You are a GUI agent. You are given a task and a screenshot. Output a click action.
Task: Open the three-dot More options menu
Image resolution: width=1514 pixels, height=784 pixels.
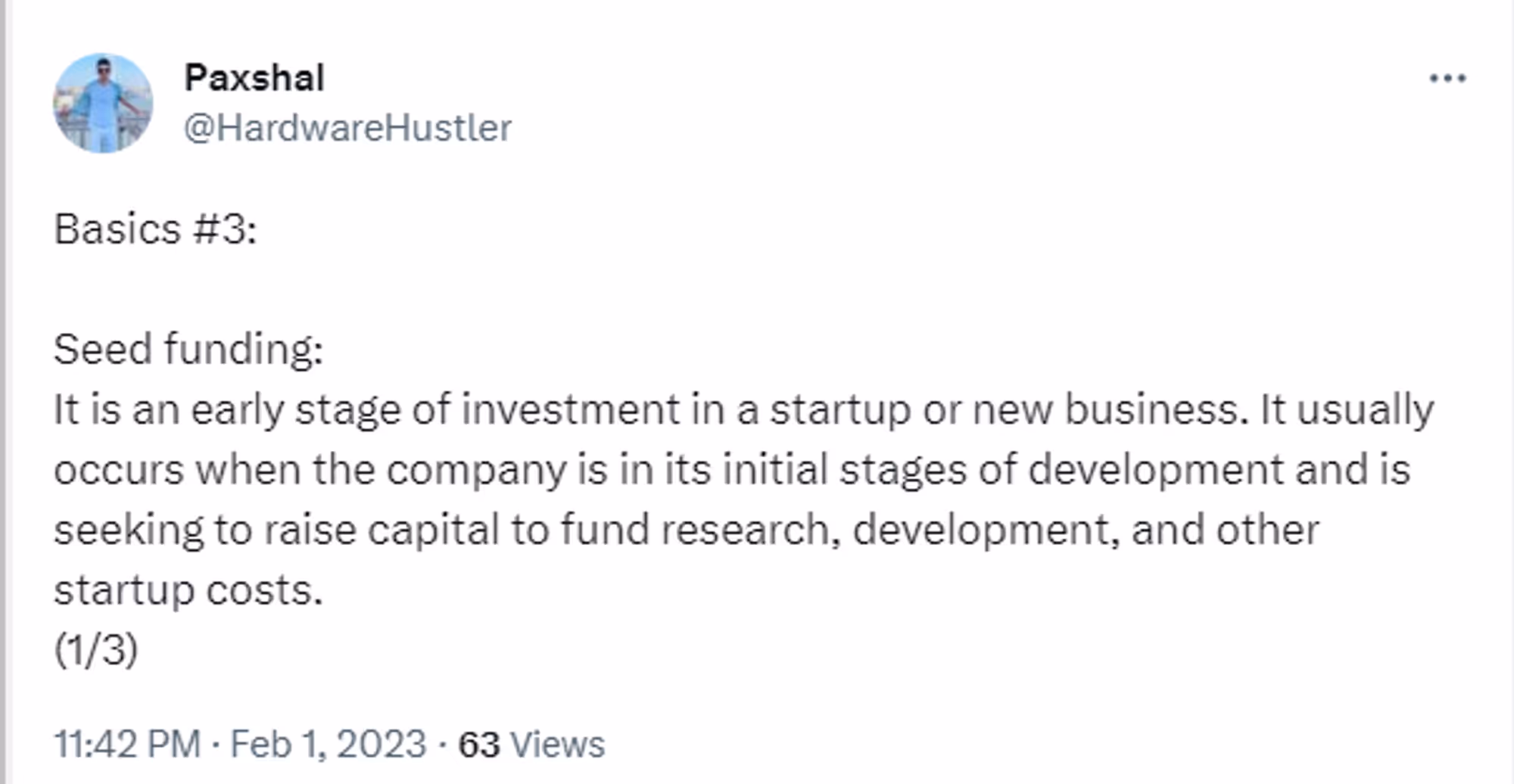click(1447, 78)
